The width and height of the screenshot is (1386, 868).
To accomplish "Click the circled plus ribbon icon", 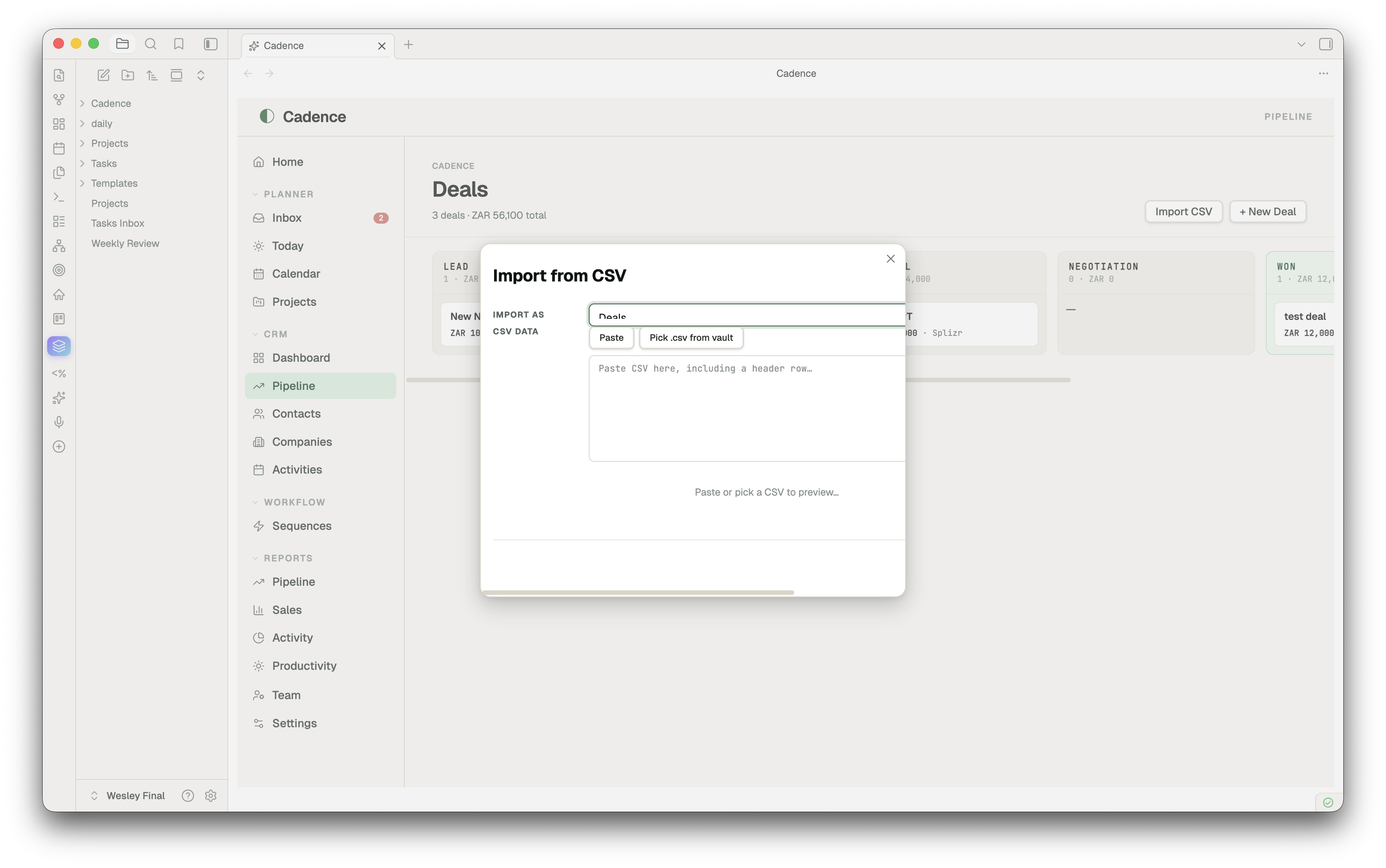I will pos(59,447).
